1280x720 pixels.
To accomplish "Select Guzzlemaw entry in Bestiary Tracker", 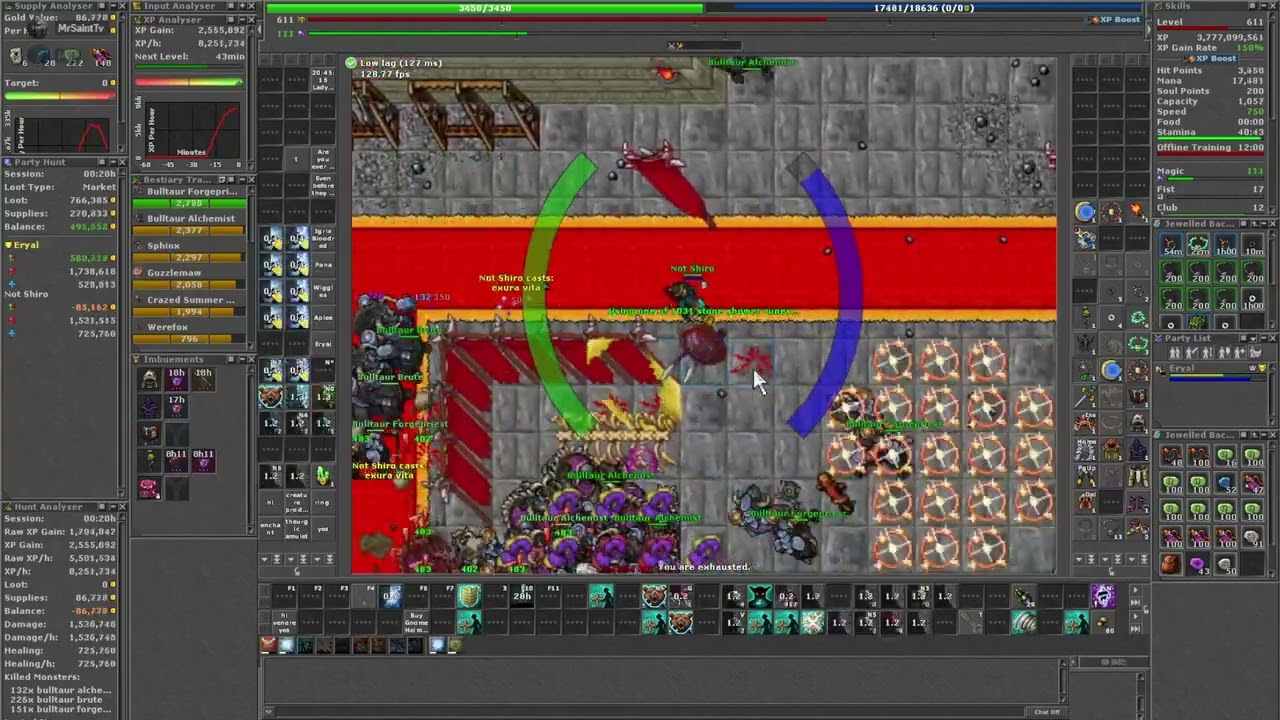I will [189, 278].
